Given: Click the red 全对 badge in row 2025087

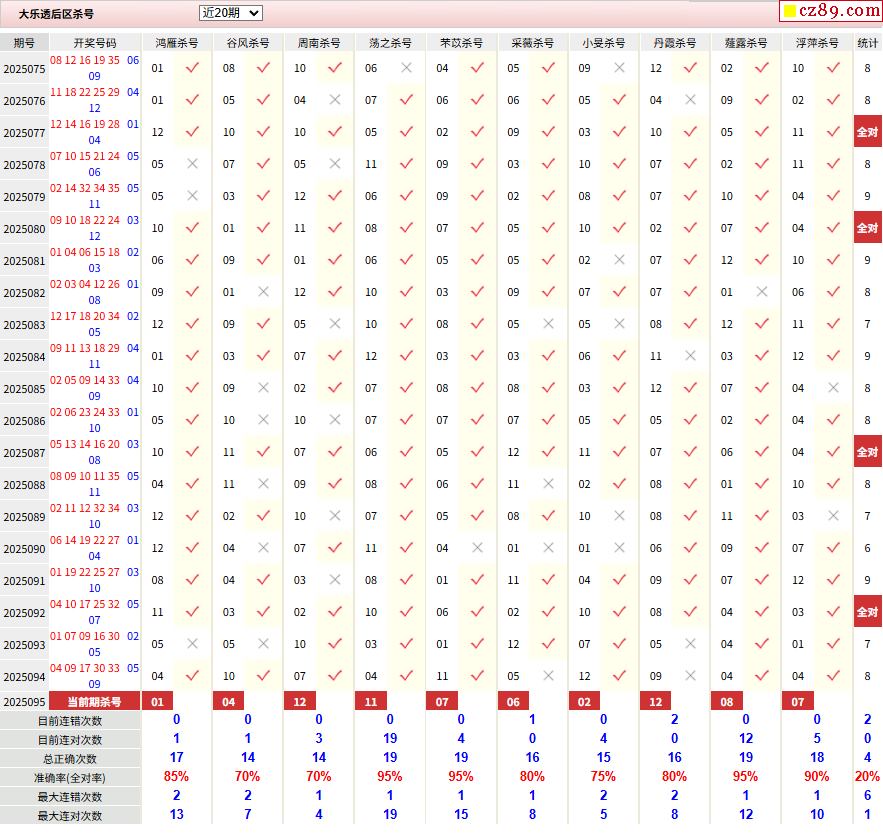Looking at the screenshot, I should [867, 452].
